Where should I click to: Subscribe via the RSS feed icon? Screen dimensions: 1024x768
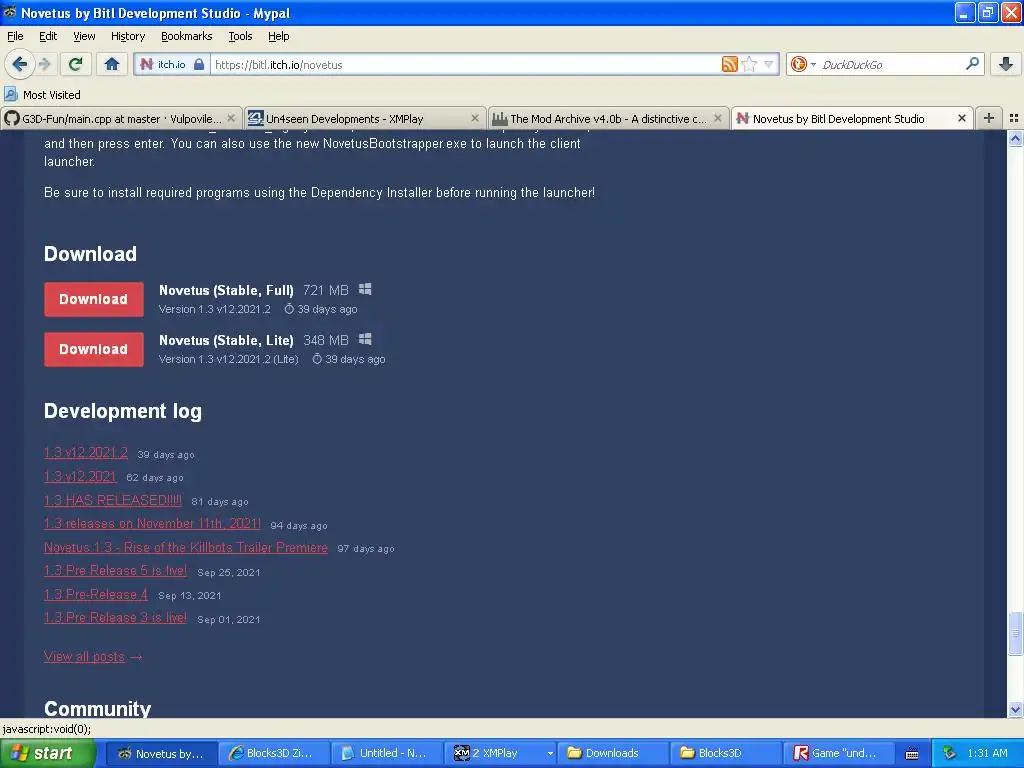pyautogui.click(x=729, y=64)
